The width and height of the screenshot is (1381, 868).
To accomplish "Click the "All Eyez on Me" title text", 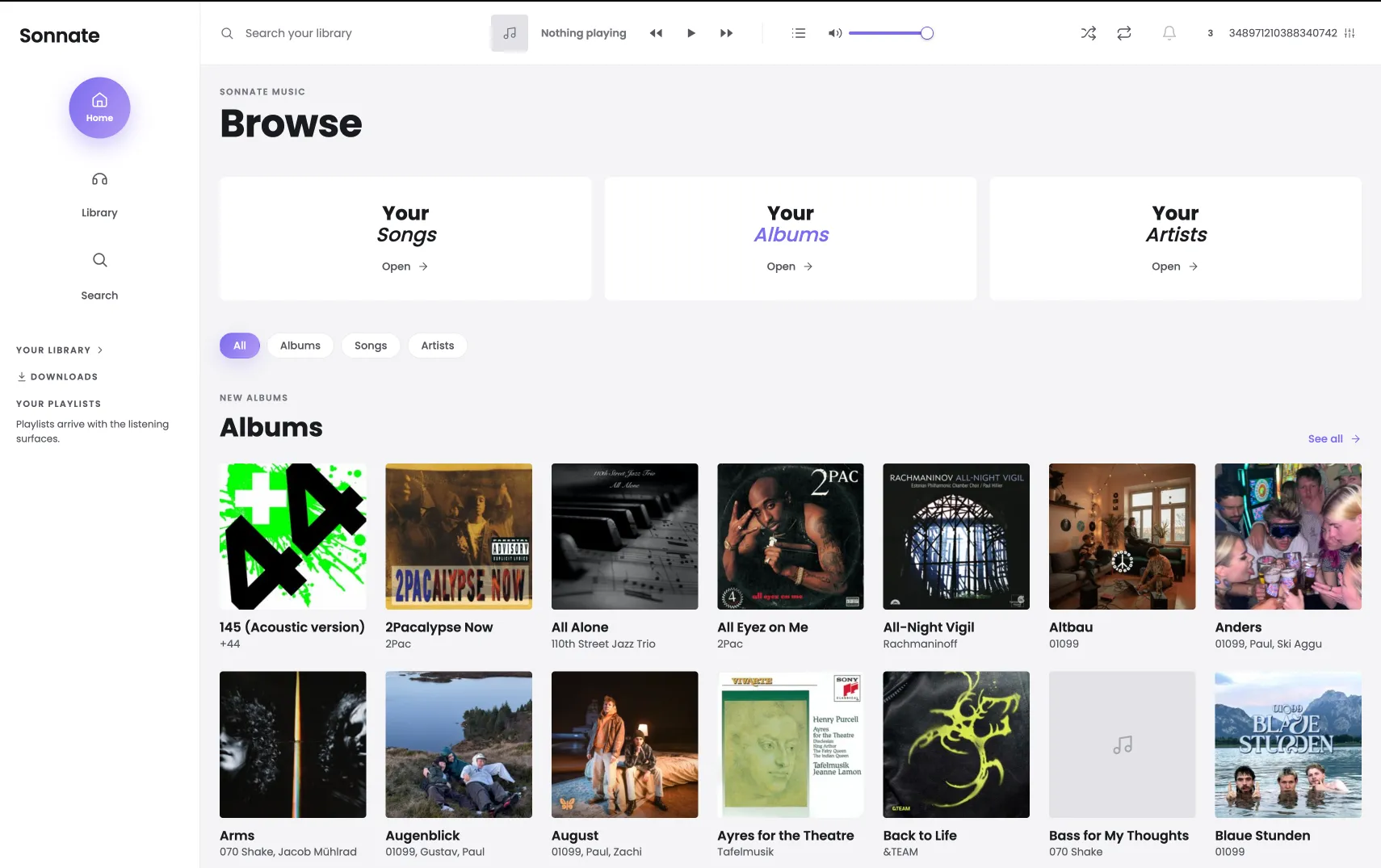I will (x=762, y=627).
